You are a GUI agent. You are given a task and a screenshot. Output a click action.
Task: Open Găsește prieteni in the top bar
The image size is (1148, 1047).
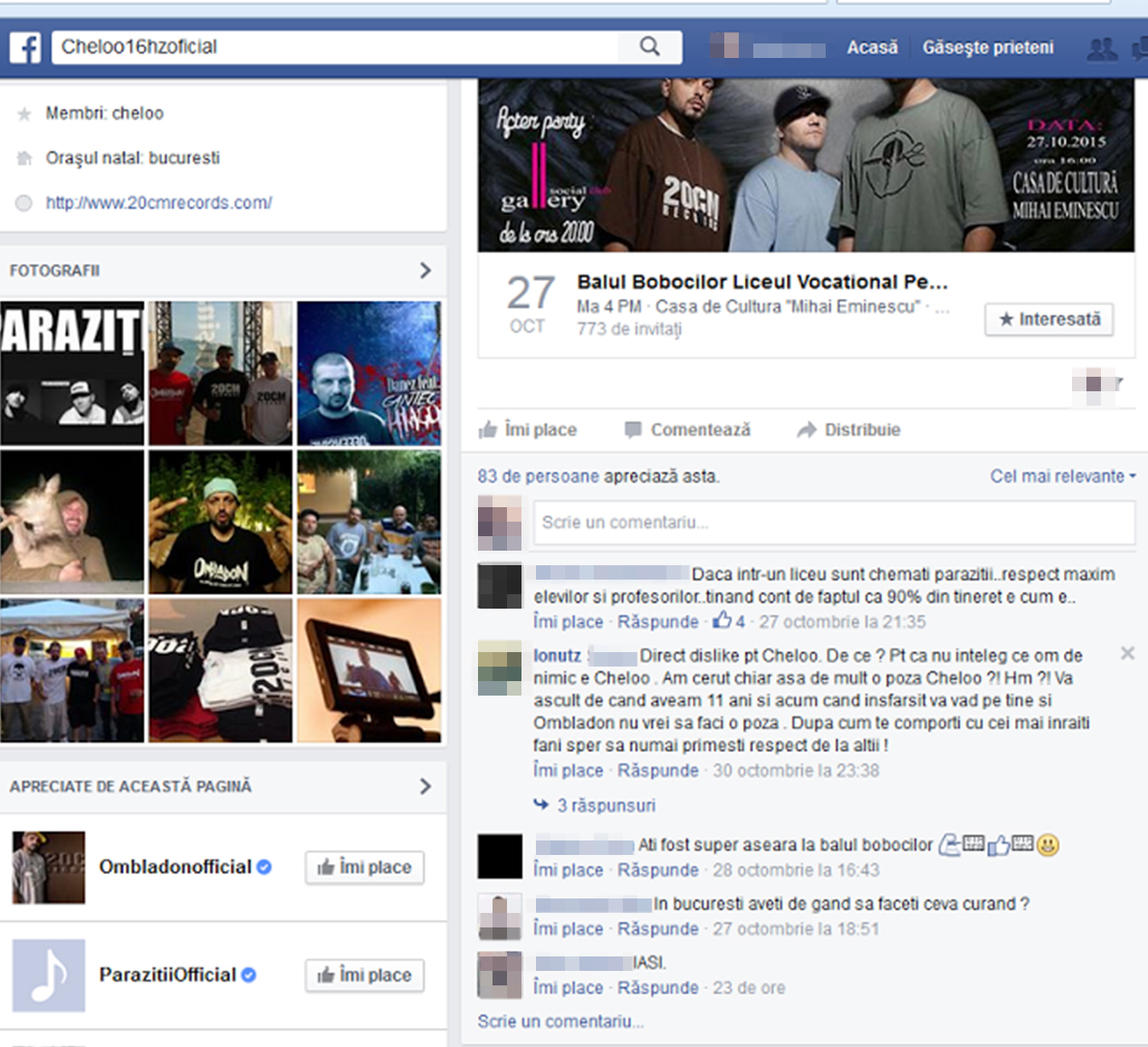[x=987, y=47]
